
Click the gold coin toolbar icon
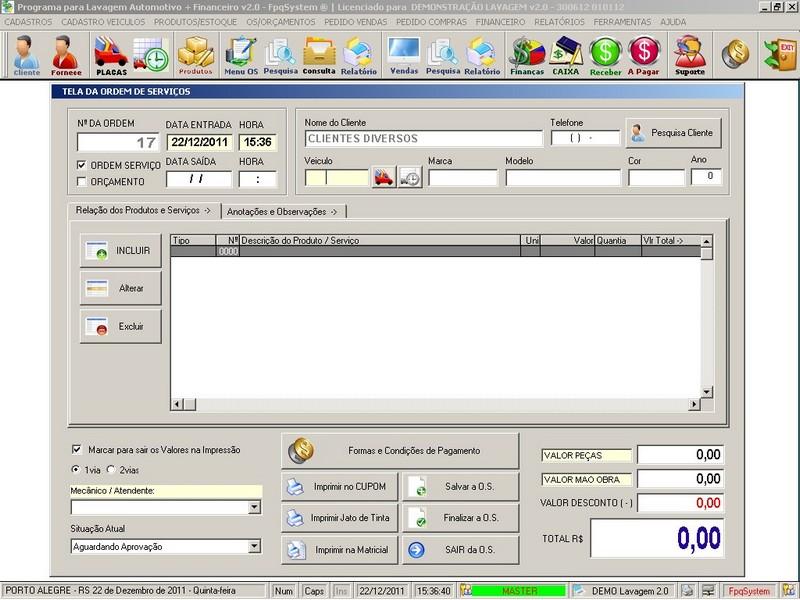[735, 53]
